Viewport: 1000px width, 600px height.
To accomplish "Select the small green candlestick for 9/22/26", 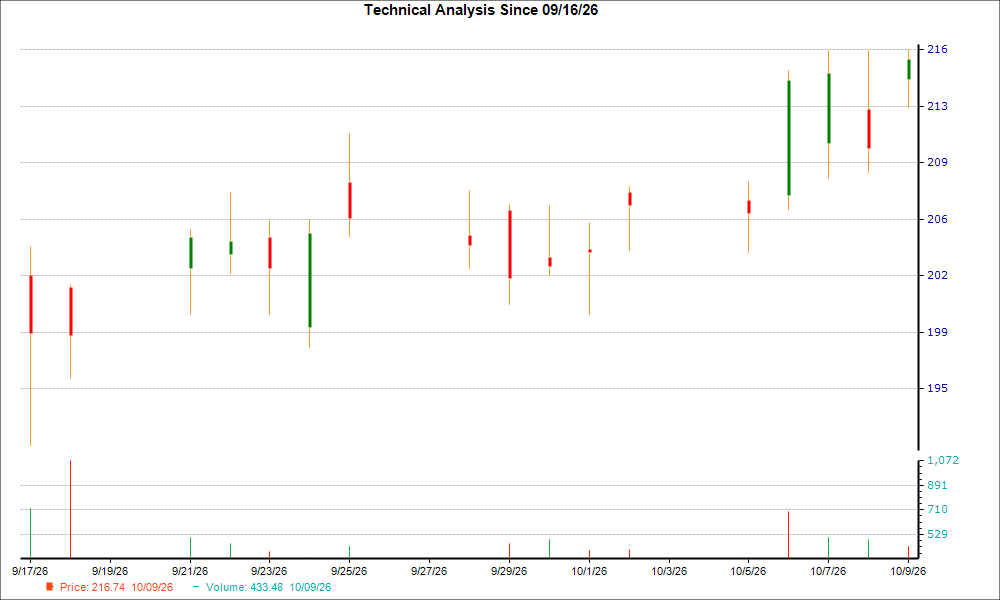I will 231,248.
